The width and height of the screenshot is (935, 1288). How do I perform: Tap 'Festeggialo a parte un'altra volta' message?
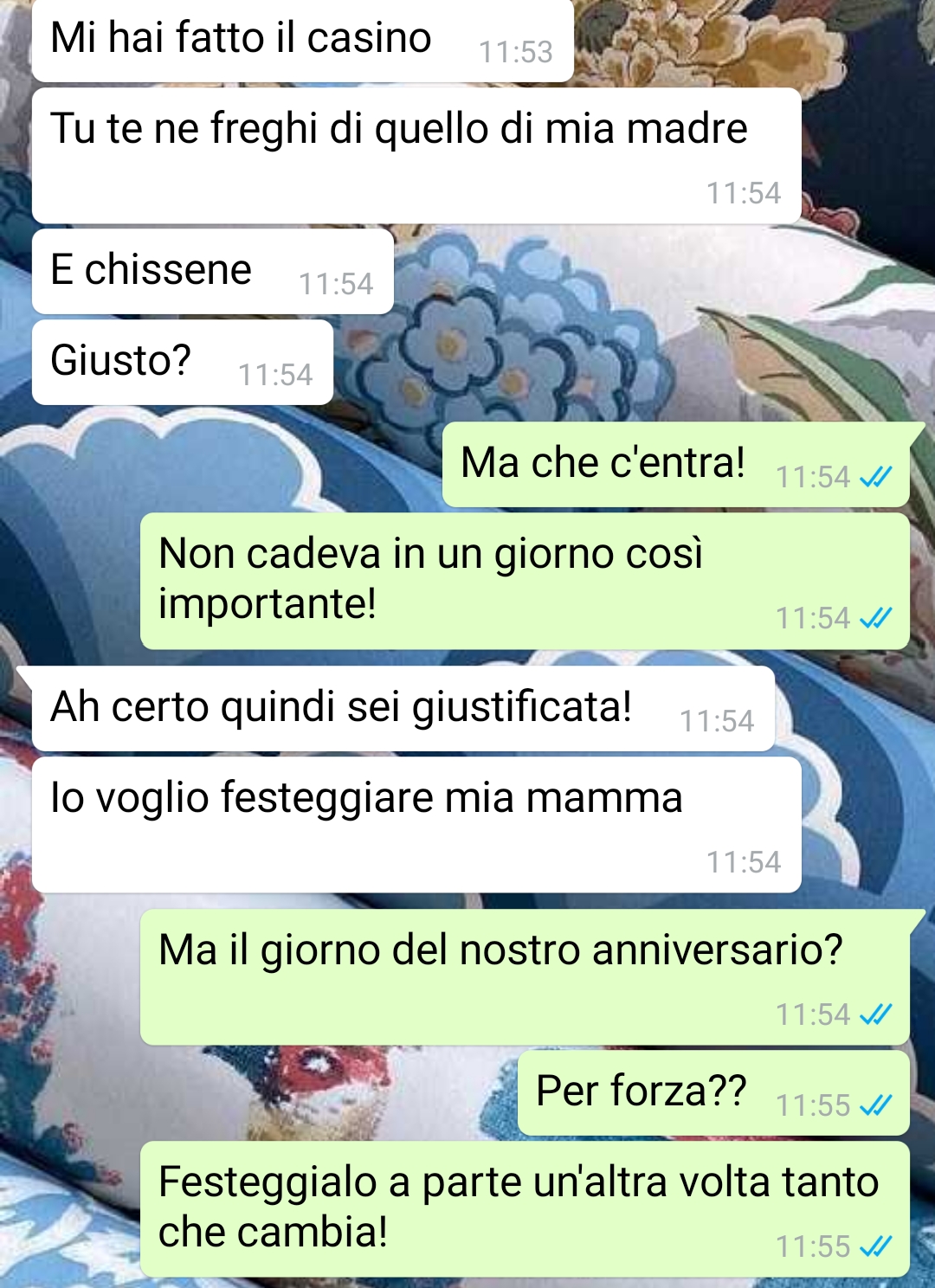525,1209
